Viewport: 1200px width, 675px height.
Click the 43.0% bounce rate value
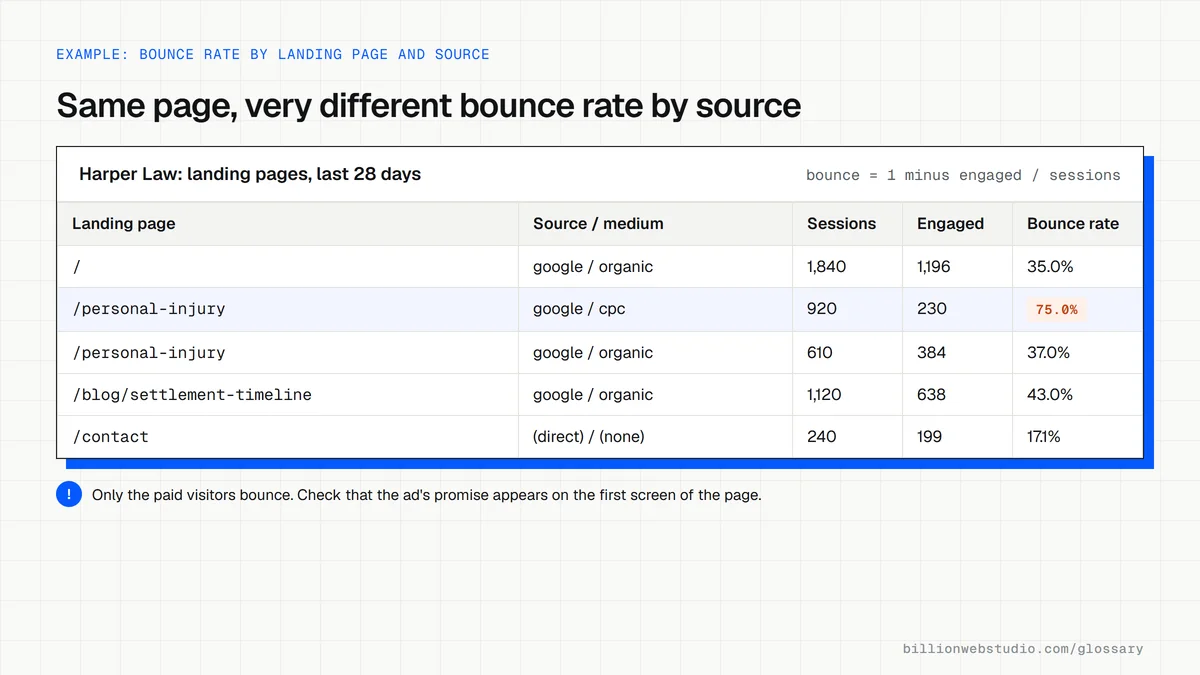pyautogui.click(x=1050, y=395)
